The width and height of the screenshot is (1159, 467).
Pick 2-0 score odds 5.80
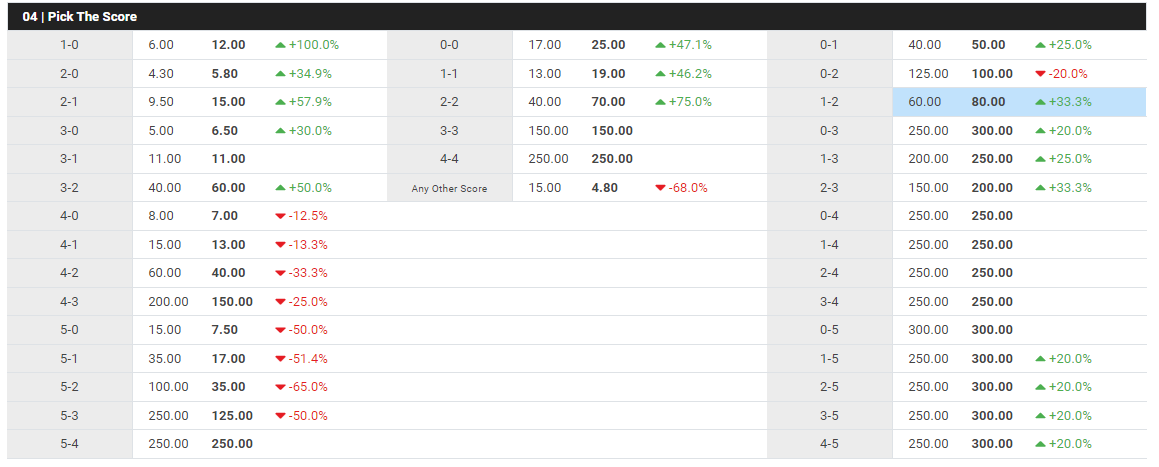225,74
